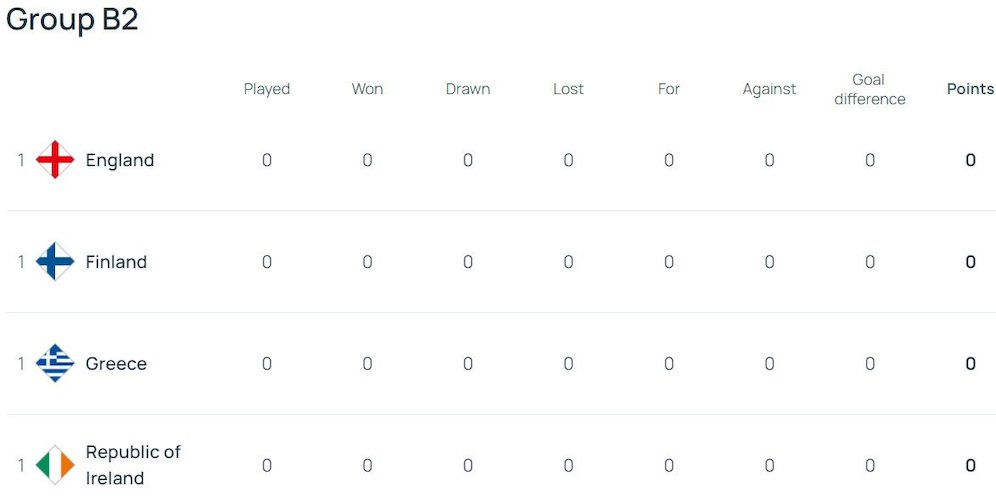Click Finland's Played value
Viewport: 996px width, 498px height.
tap(267, 262)
